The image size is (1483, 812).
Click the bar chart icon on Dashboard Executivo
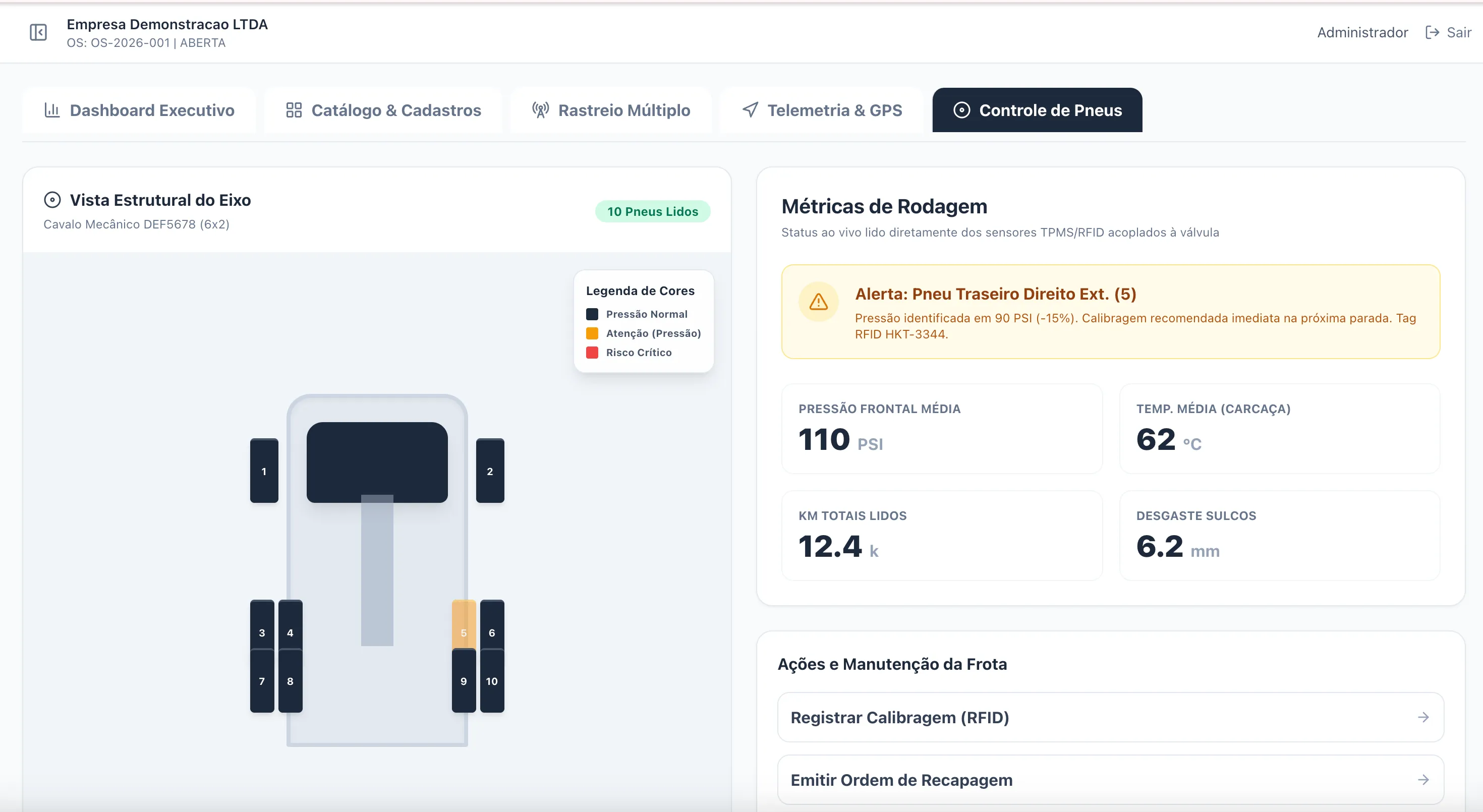click(x=52, y=110)
